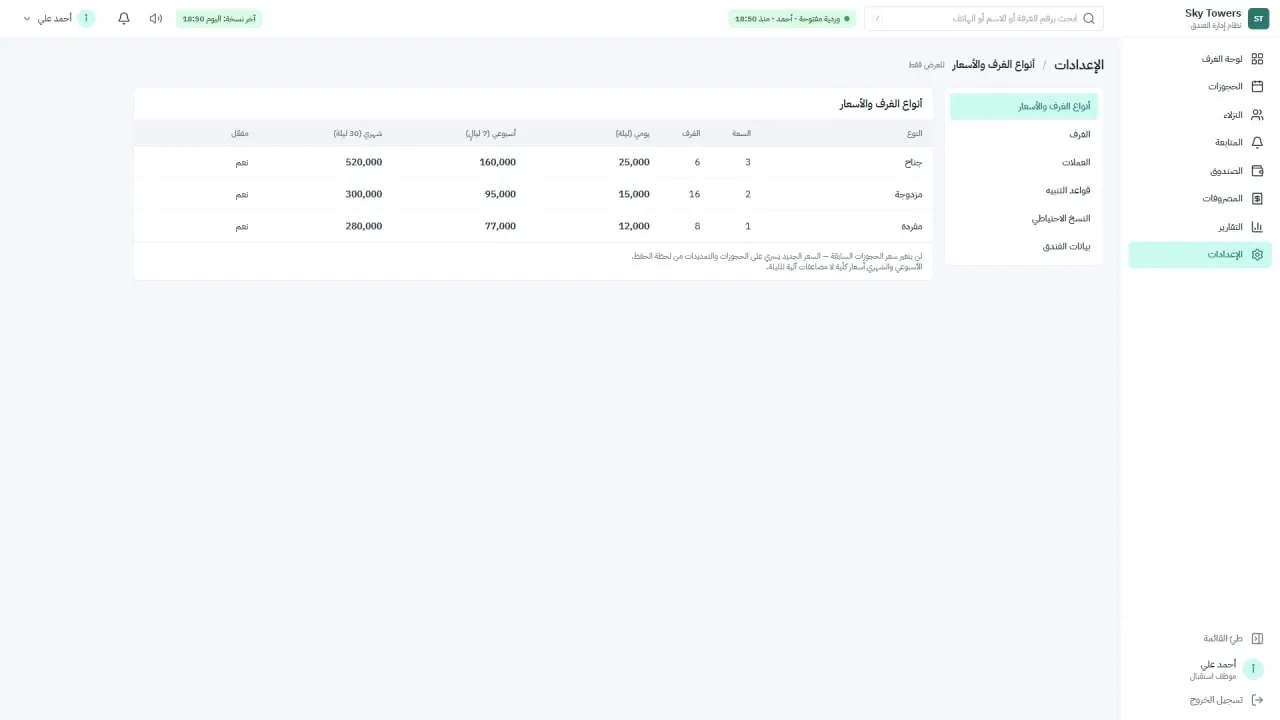The width and height of the screenshot is (1280, 720).
Task: Select the مزدوجة room type cell
Action: coord(908,194)
